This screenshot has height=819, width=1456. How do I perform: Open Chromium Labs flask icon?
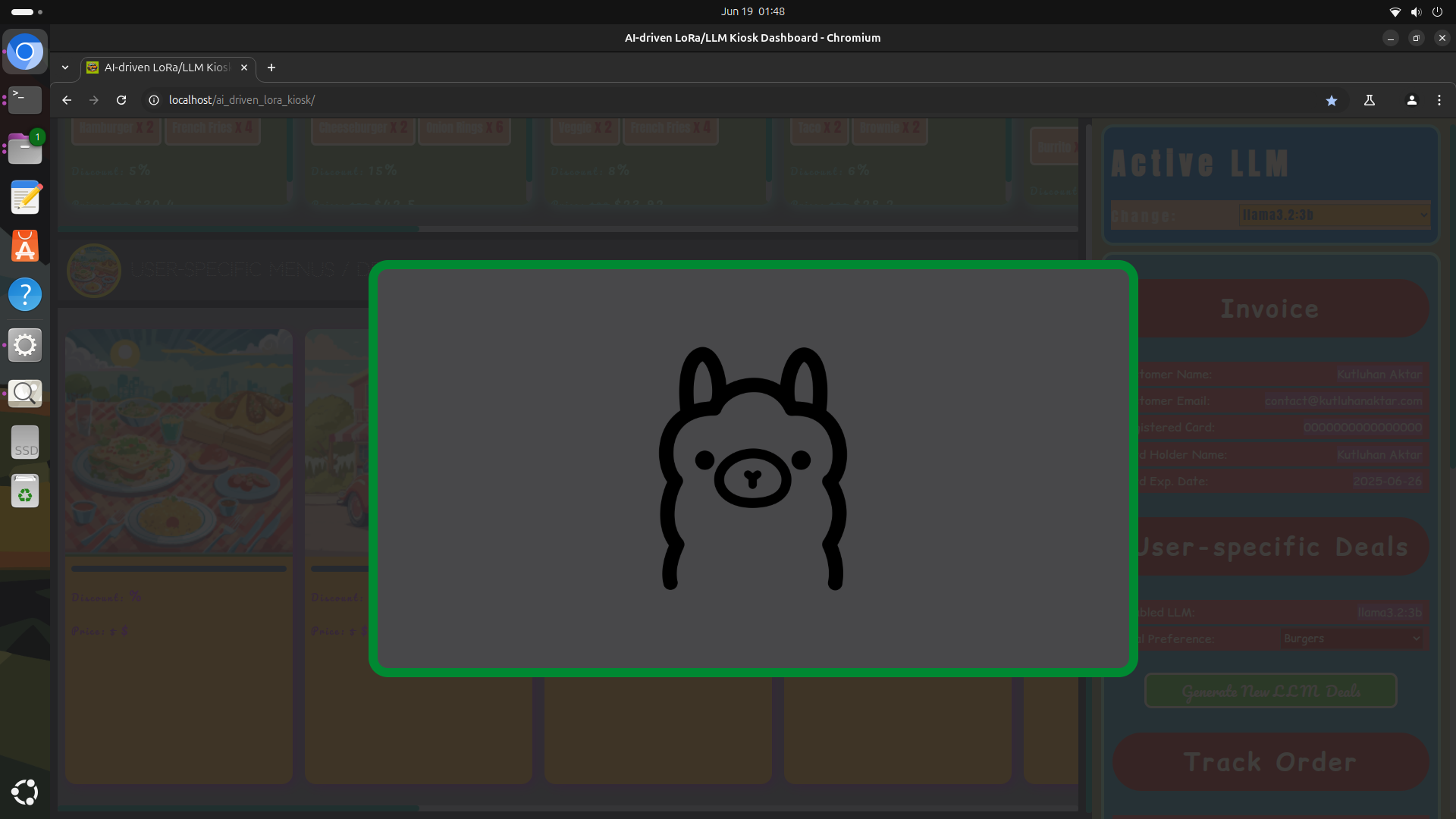click(x=1370, y=100)
